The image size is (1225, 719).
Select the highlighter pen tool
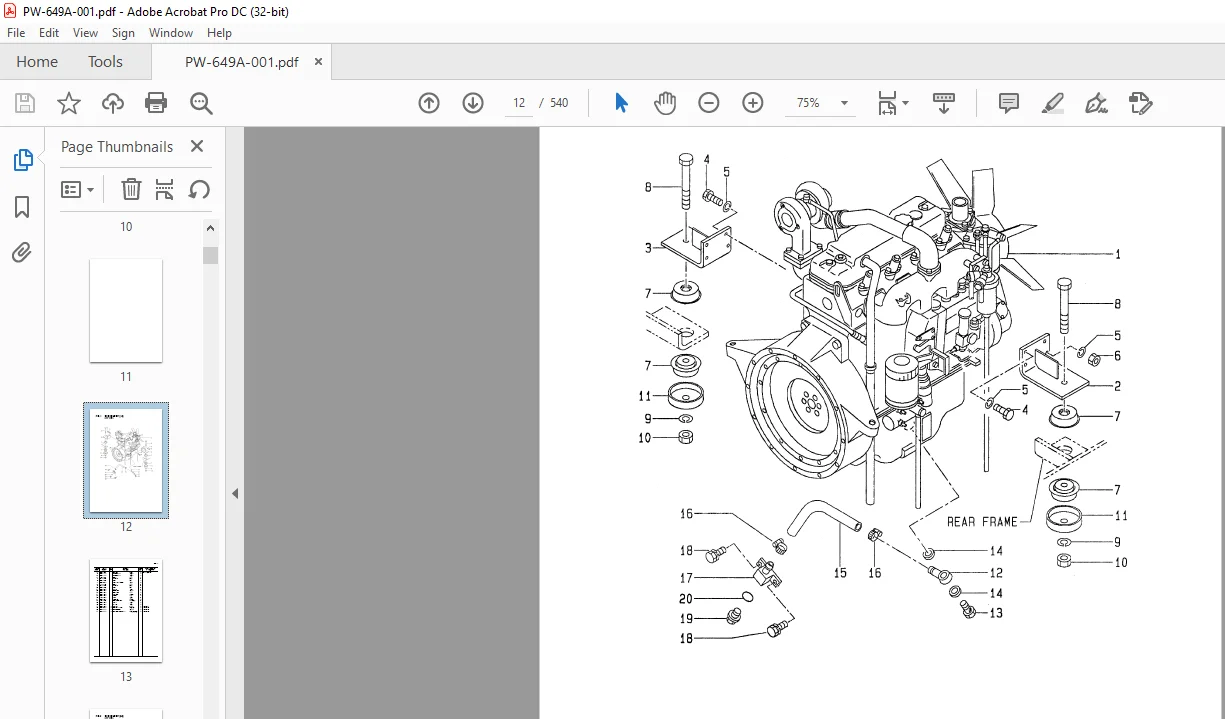tap(1052, 103)
